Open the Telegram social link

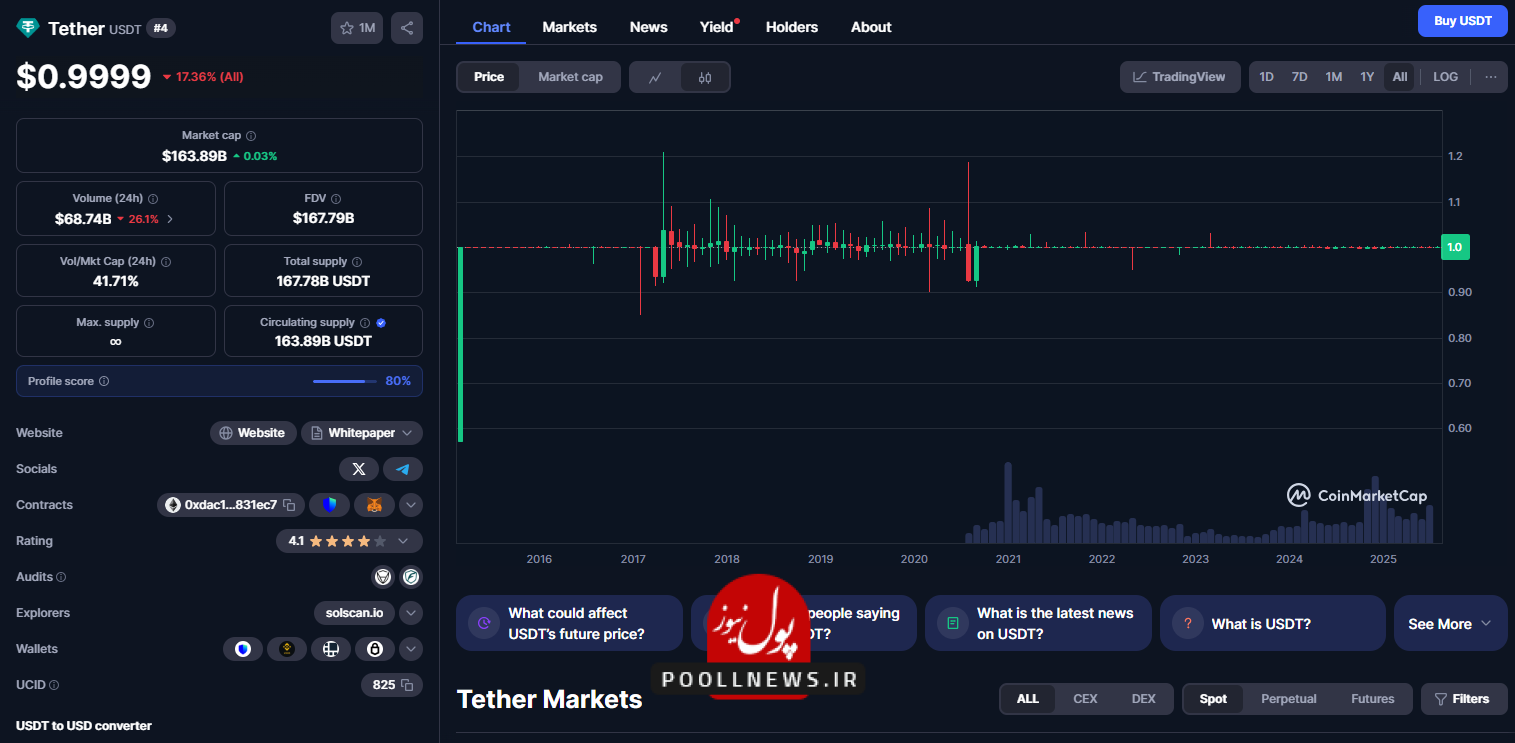(x=403, y=469)
